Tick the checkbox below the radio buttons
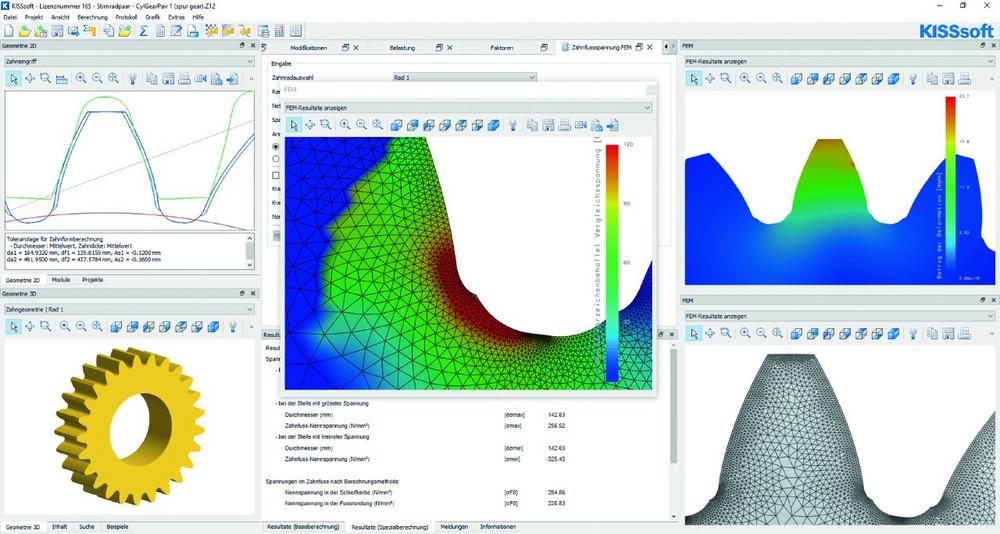 (x=276, y=175)
